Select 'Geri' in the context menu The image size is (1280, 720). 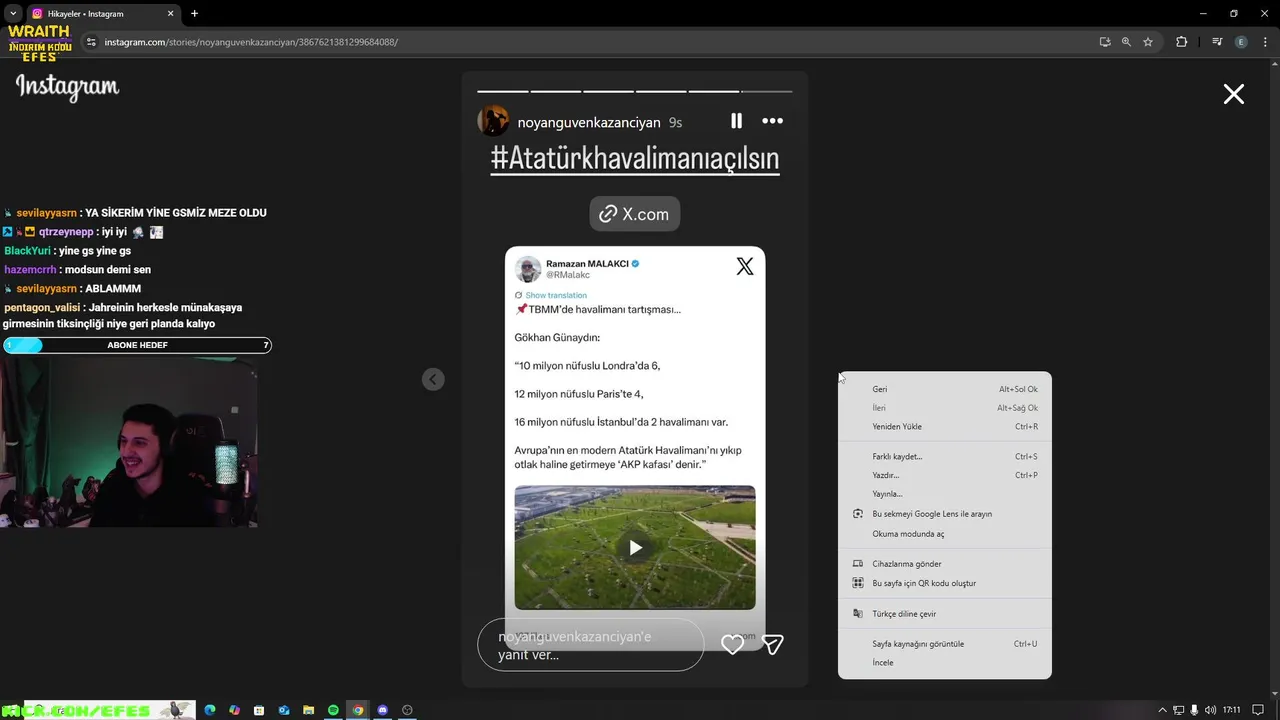coord(945,389)
